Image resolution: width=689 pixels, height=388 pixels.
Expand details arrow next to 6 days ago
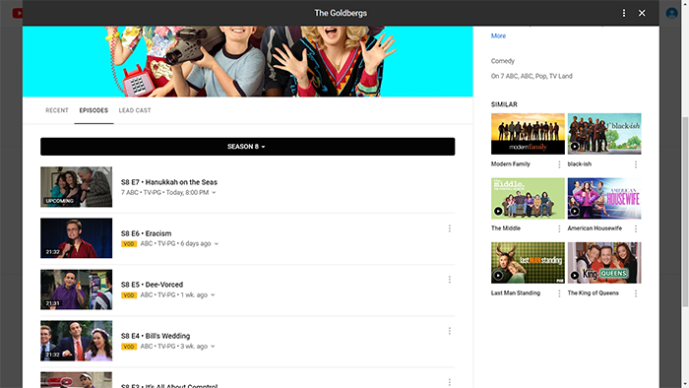click(x=216, y=244)
